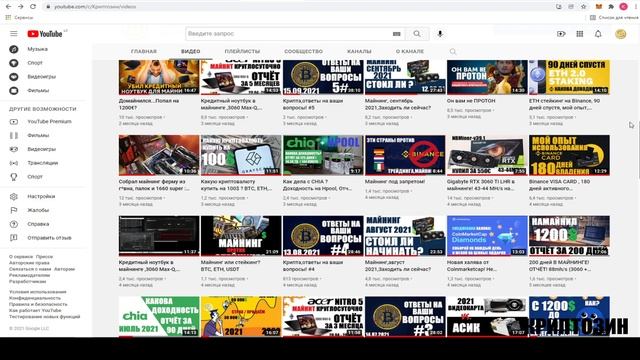
Task: Play the Binance banned countries thumbnail
Action: click(x=405, y=155)
